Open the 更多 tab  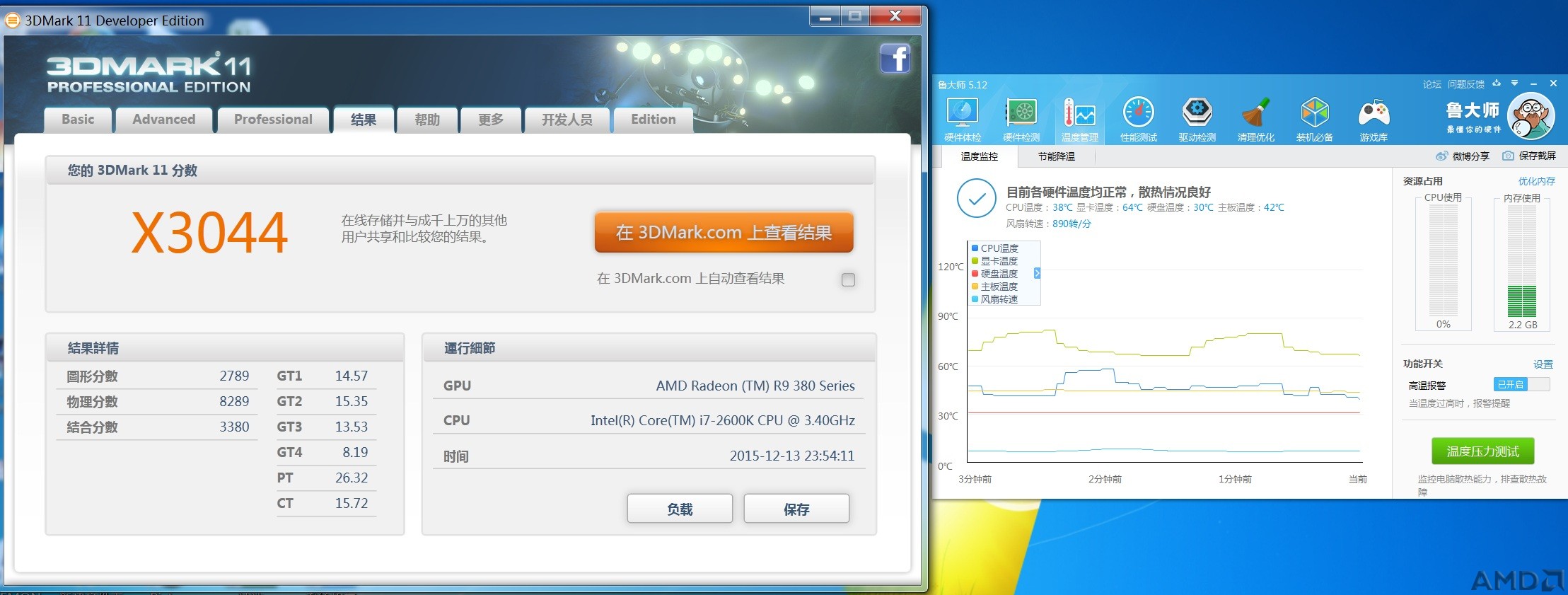[490, 120]
